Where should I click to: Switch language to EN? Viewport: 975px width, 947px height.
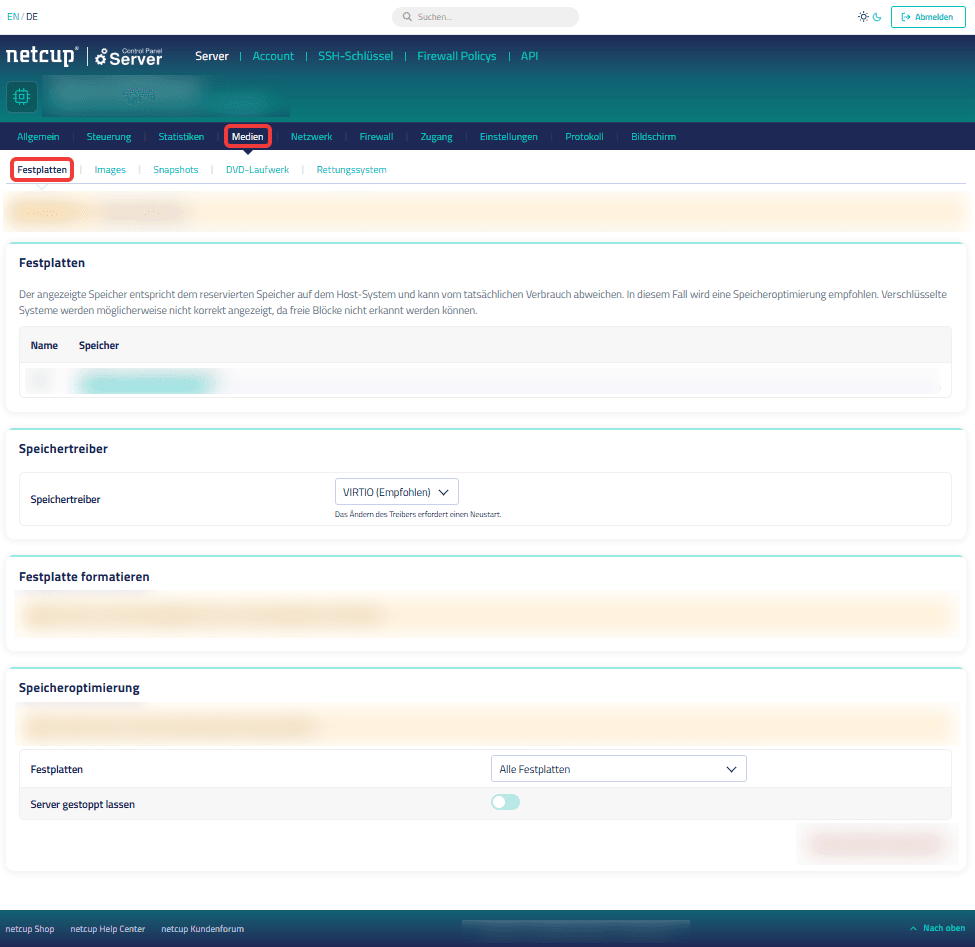click(x=13, y=17)
